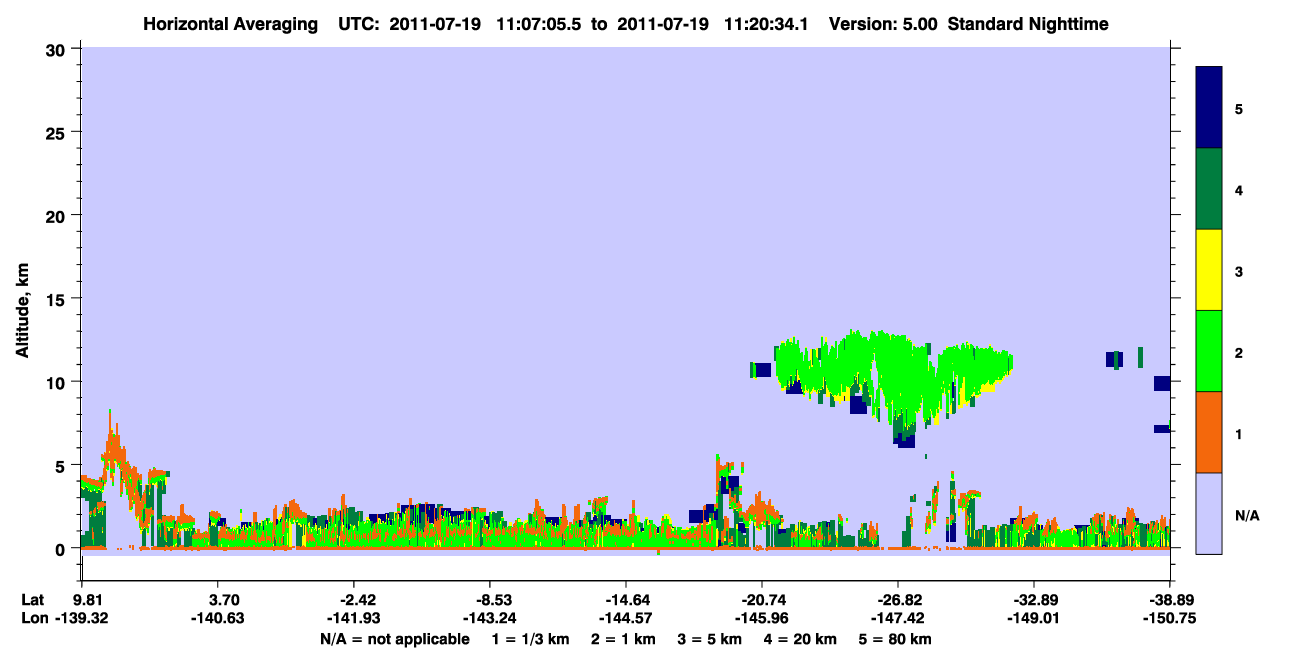Click the dark green colorbar segment labeled 4

click(x=1209, y=189)
